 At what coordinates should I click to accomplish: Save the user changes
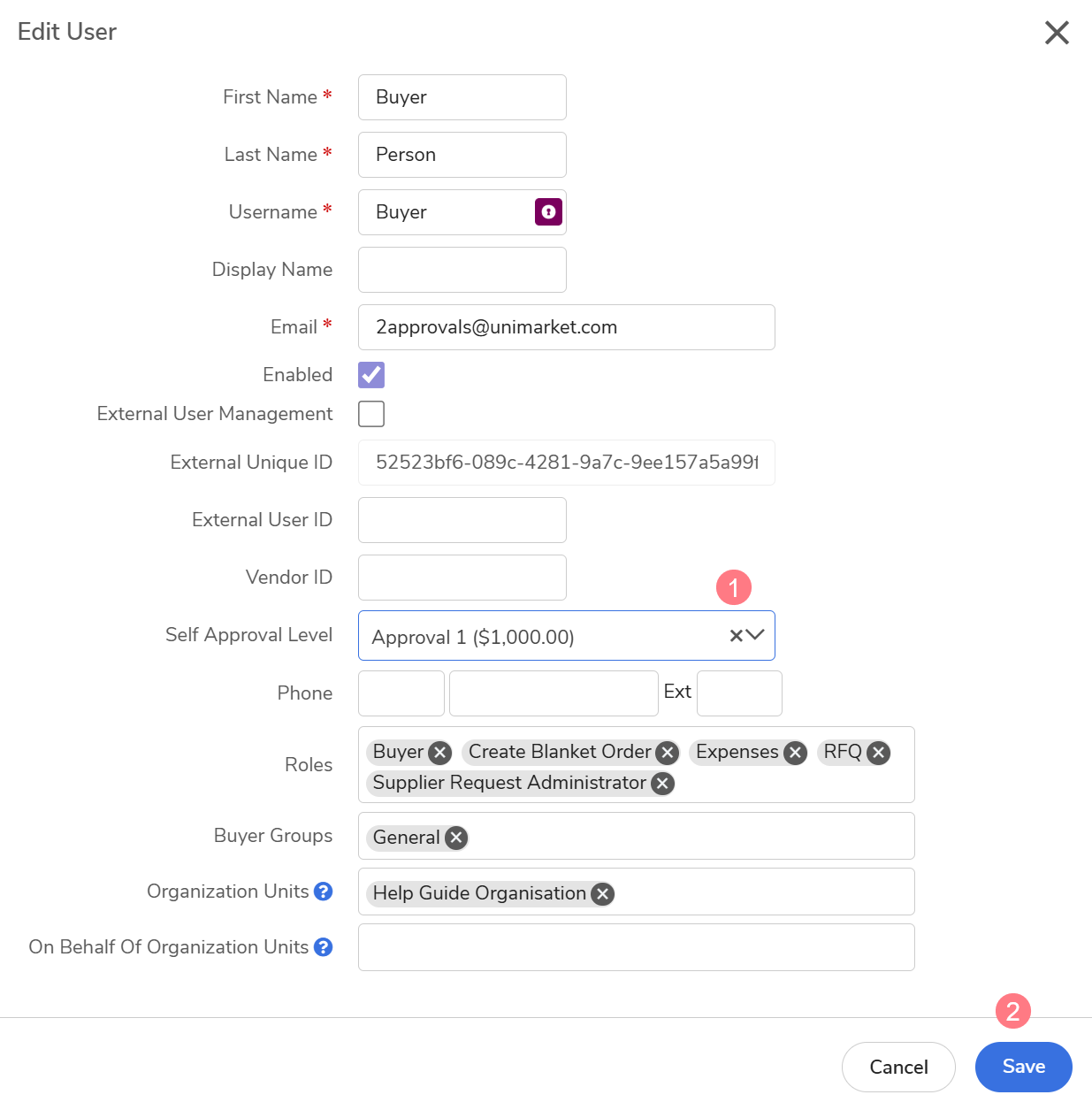[x=1023, y=1067]
